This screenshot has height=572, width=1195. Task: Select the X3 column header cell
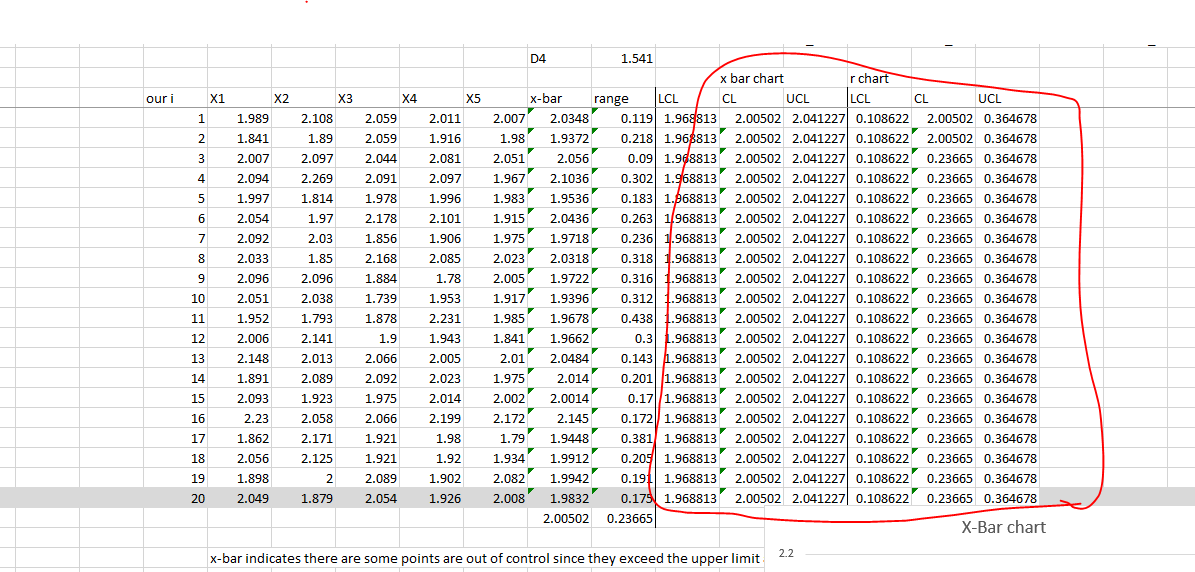point(367,98)
